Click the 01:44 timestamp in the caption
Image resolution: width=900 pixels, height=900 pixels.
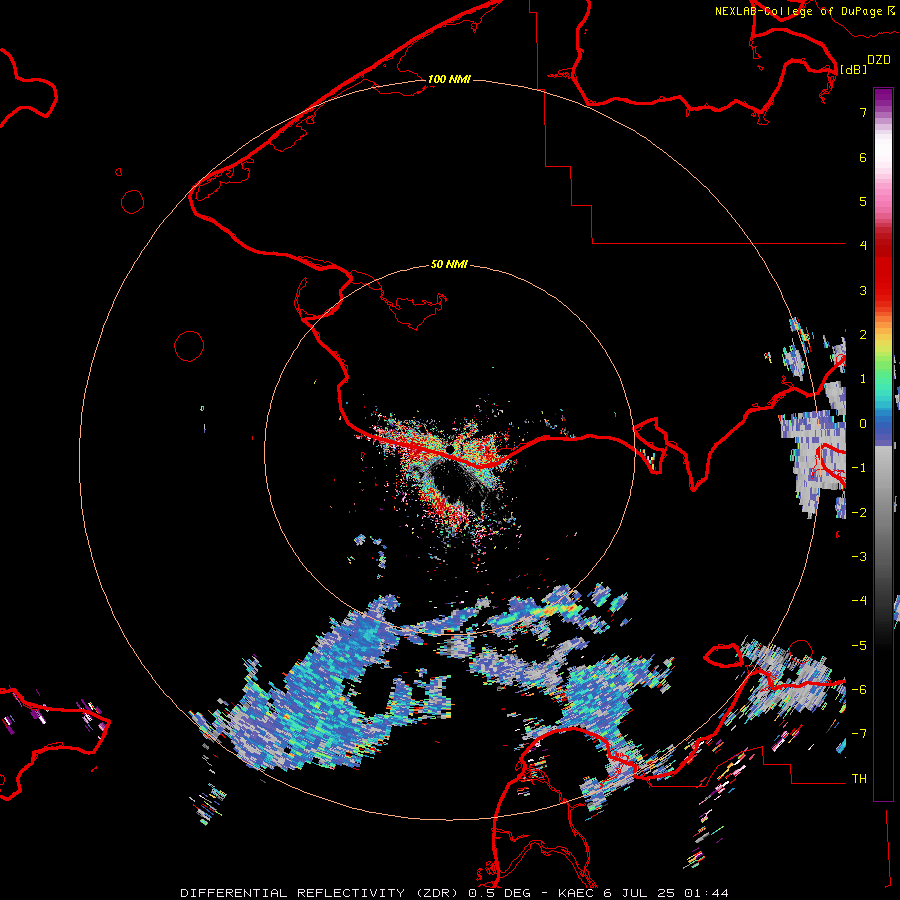click(706, 893)
